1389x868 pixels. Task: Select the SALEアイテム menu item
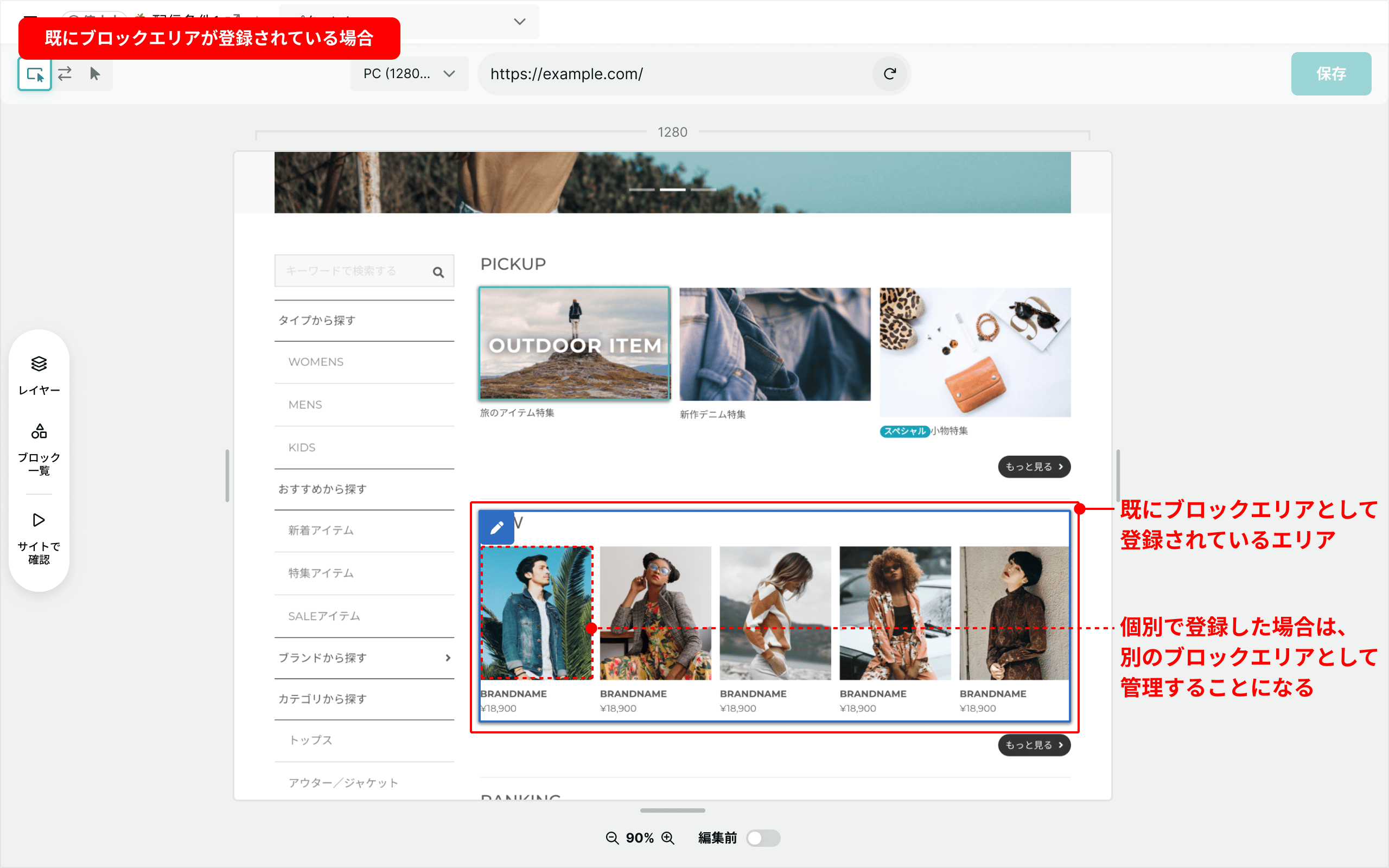coord(324,615)
